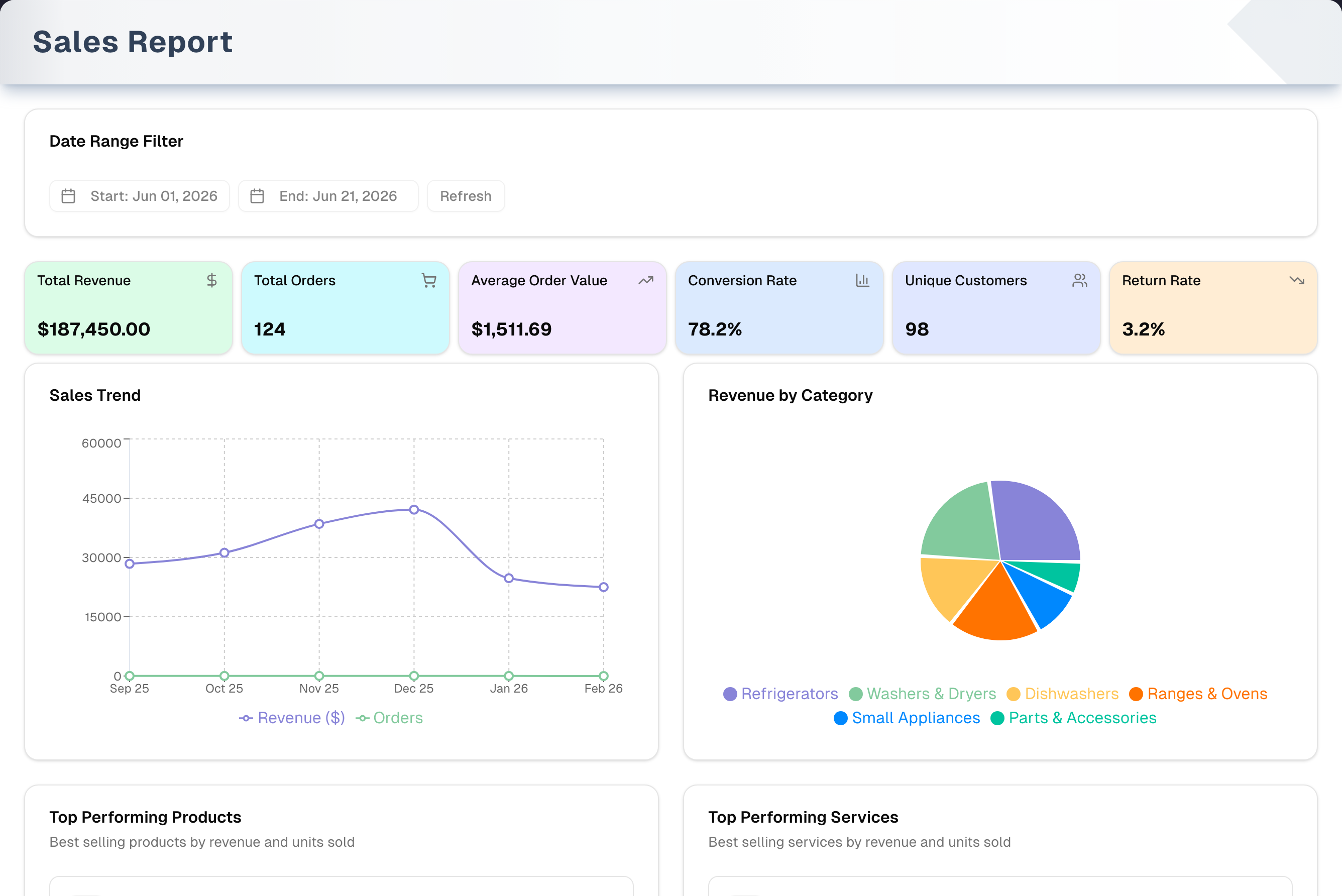Click the shopping cart icon on Total Orders
The height and width of the screenshot is (896, 1342).
(x=429, y=280)
